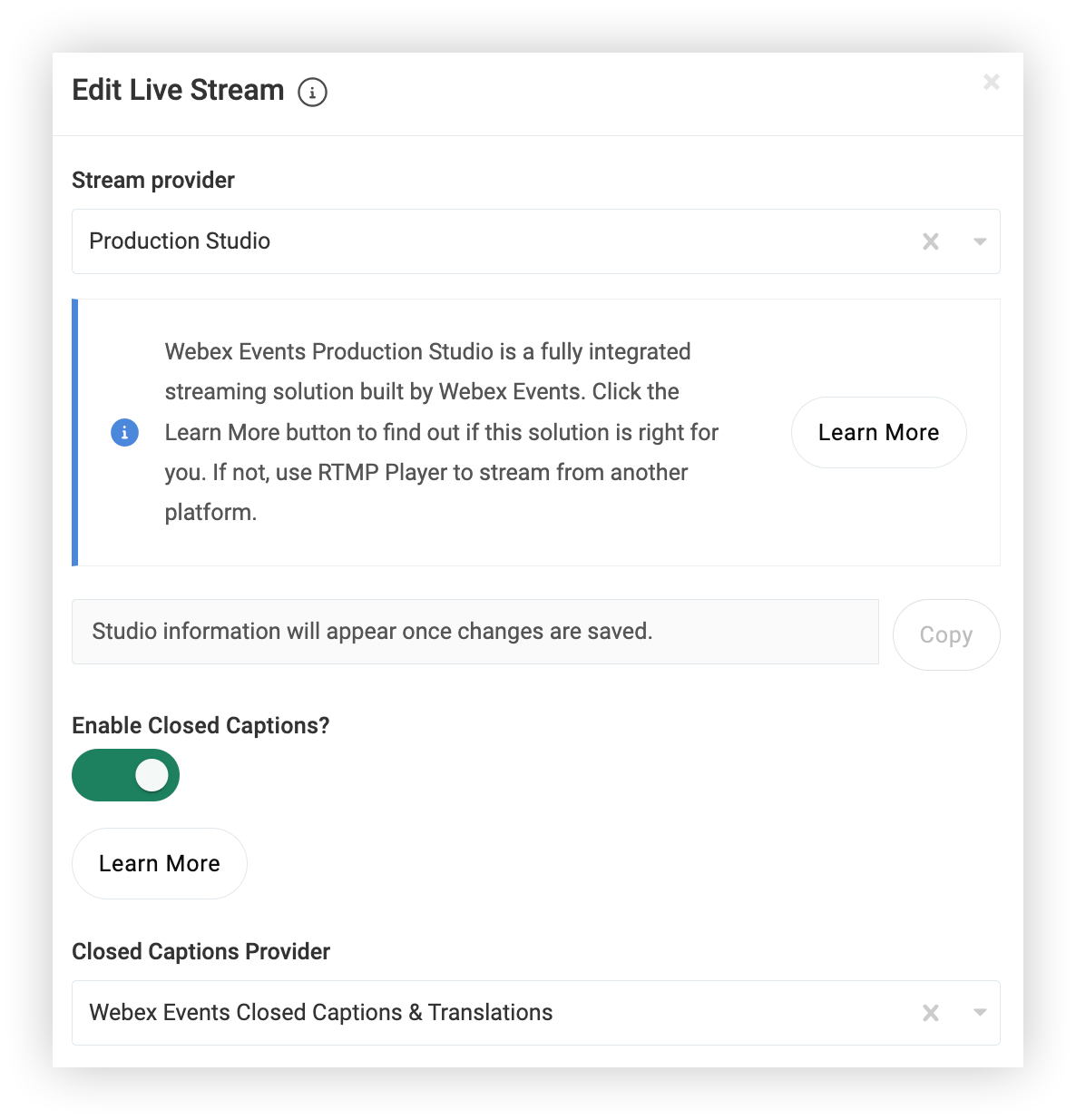Toggle Enable Closed Captions switch off

coord(126,775)
